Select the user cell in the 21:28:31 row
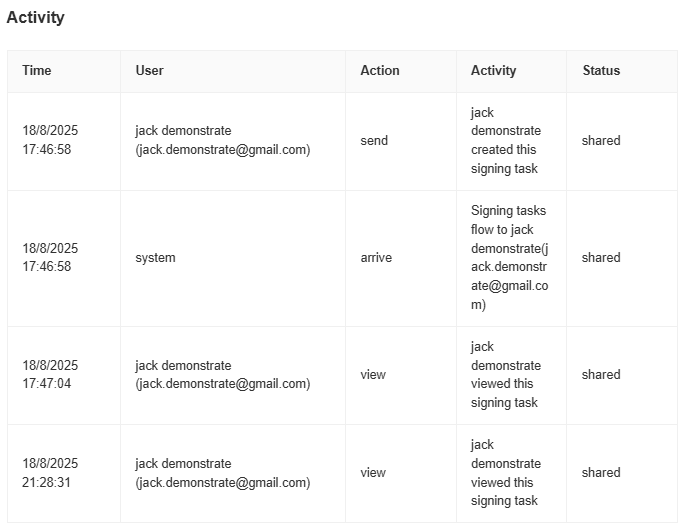Screen dimensions: 684x530 pos(223,473)
